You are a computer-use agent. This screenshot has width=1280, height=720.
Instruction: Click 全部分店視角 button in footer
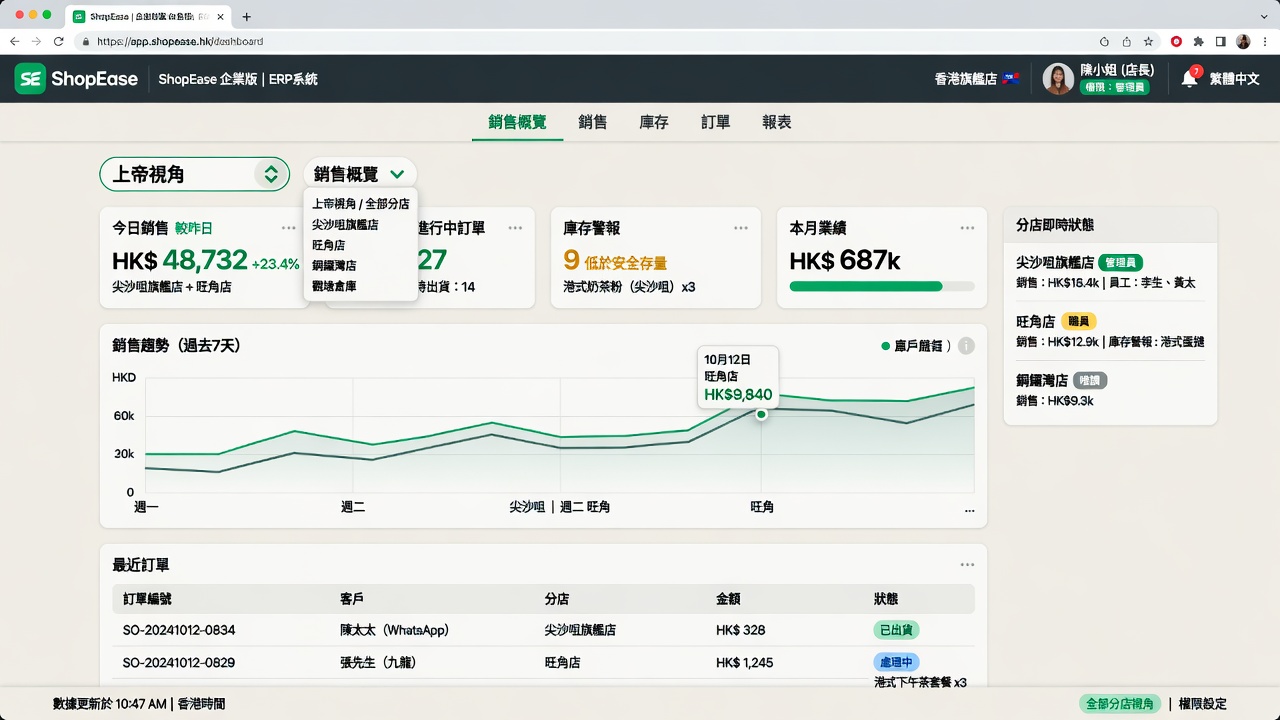(x=1120, y=704)
